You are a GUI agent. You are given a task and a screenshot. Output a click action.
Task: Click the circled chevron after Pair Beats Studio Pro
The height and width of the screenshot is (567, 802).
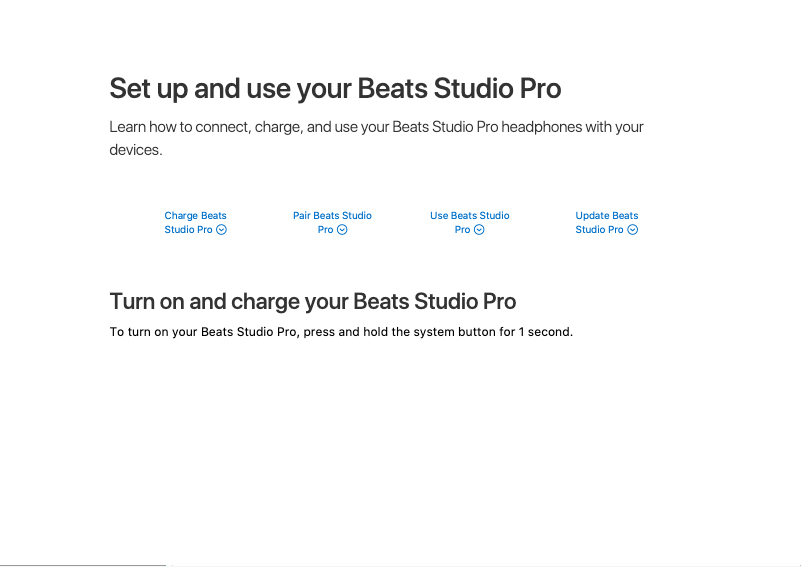342,230
